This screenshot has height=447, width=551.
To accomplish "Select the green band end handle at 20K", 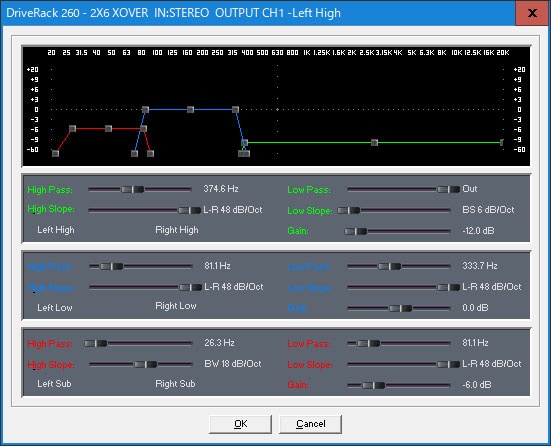I will [x=502, y=142].
